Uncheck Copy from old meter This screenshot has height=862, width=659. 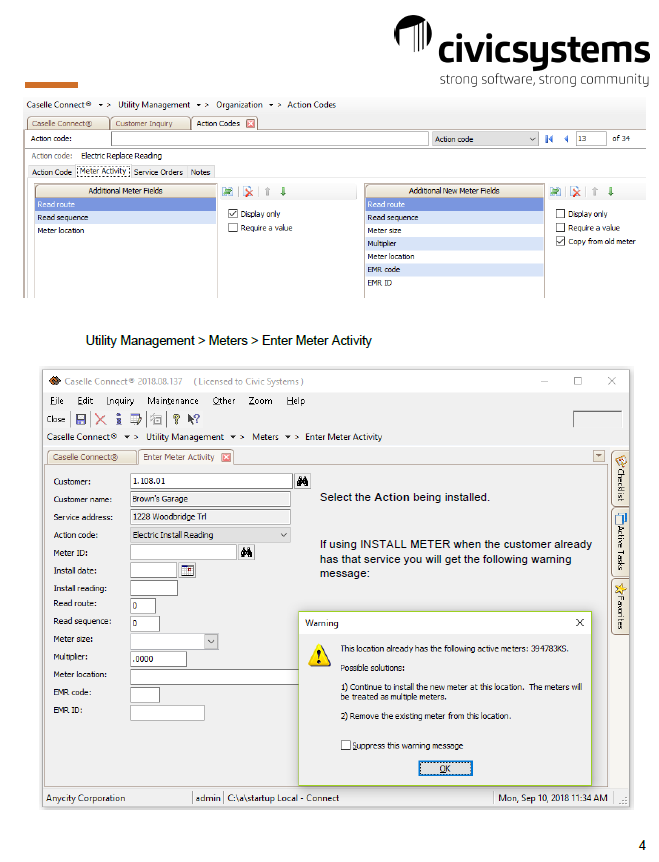(x=561, y=241)
